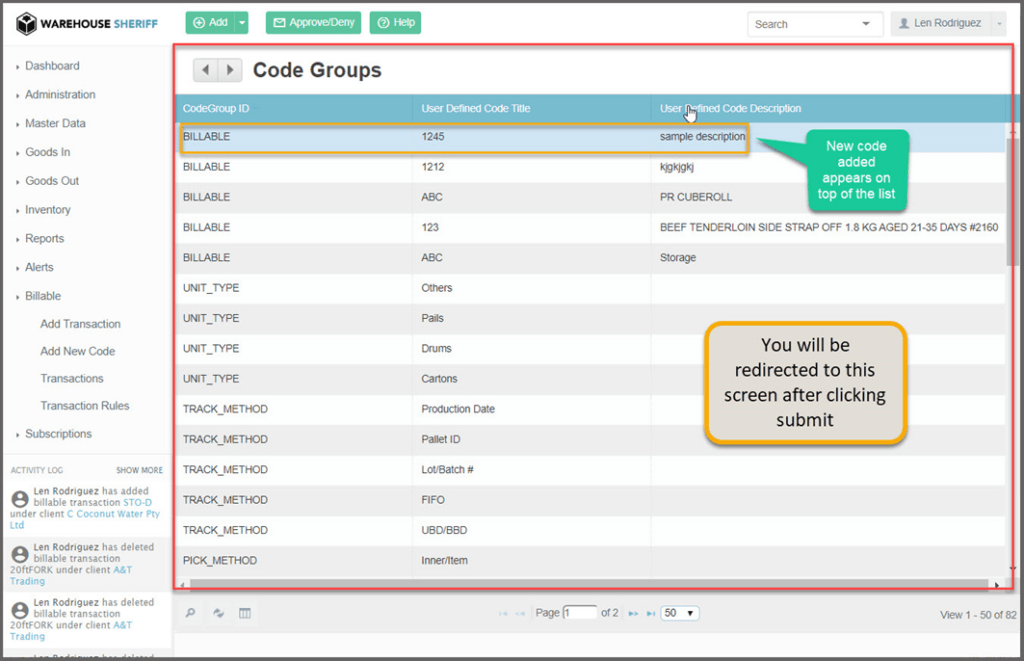Expand the Inventory sidebar section
1024x661 pixels.
click(x=47, y=210)
